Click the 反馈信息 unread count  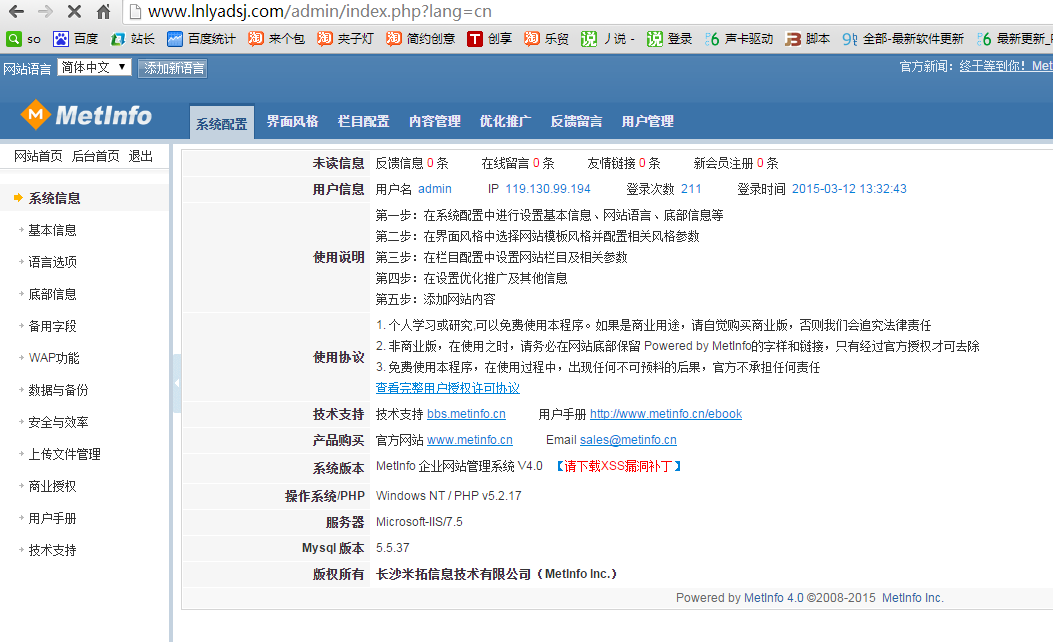pyautogui.click(x=430, y=163)
